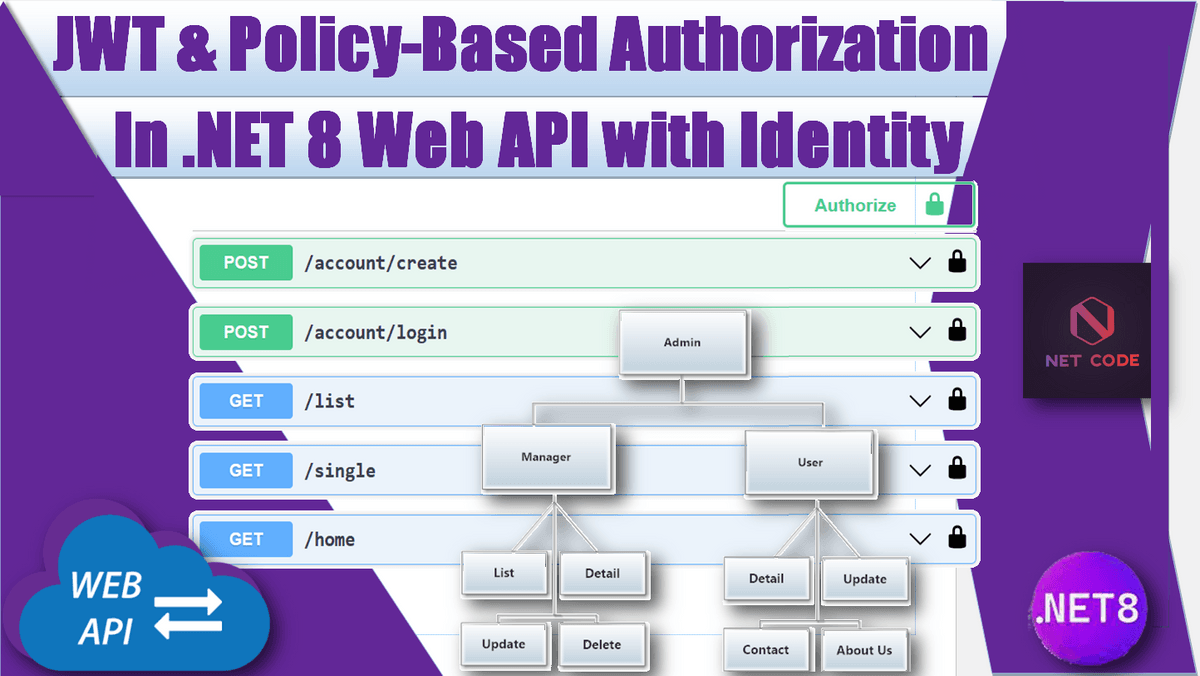
Task: Click the lock icon on /account/create row
Action: point(957,263)
